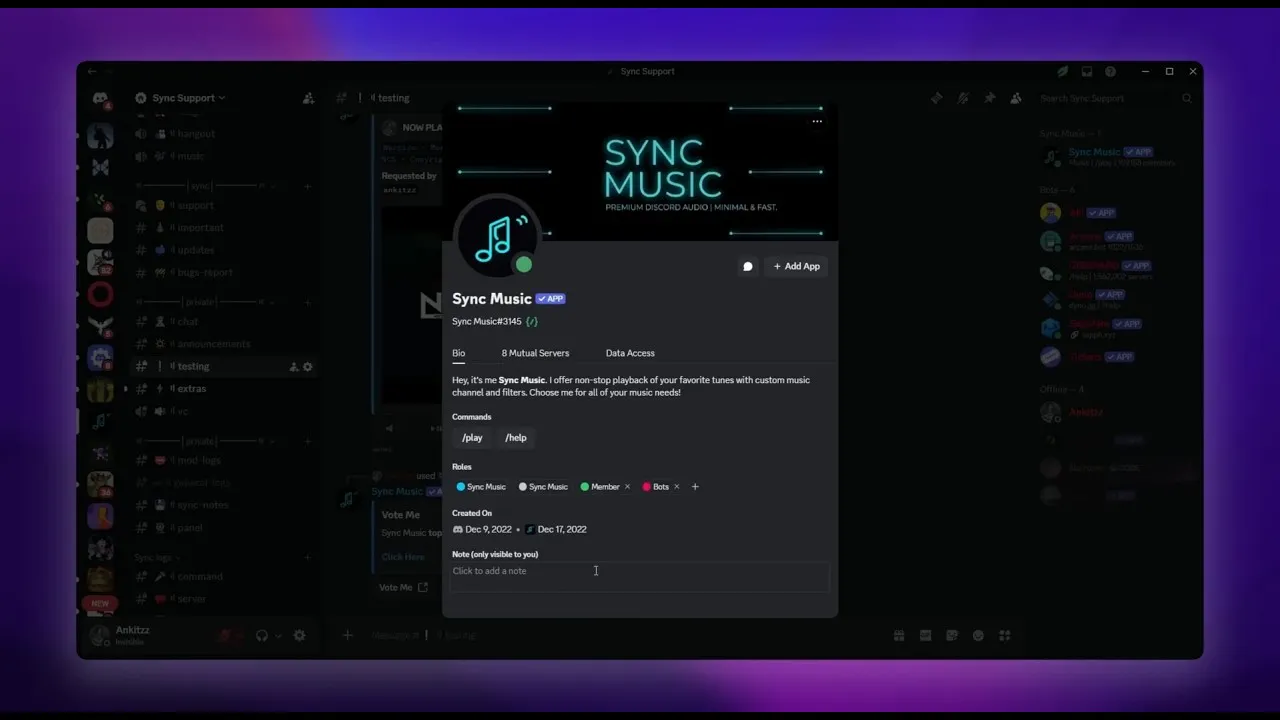
Task: Open the apps launcher icon in message bar
Action: pos(1005,635)
